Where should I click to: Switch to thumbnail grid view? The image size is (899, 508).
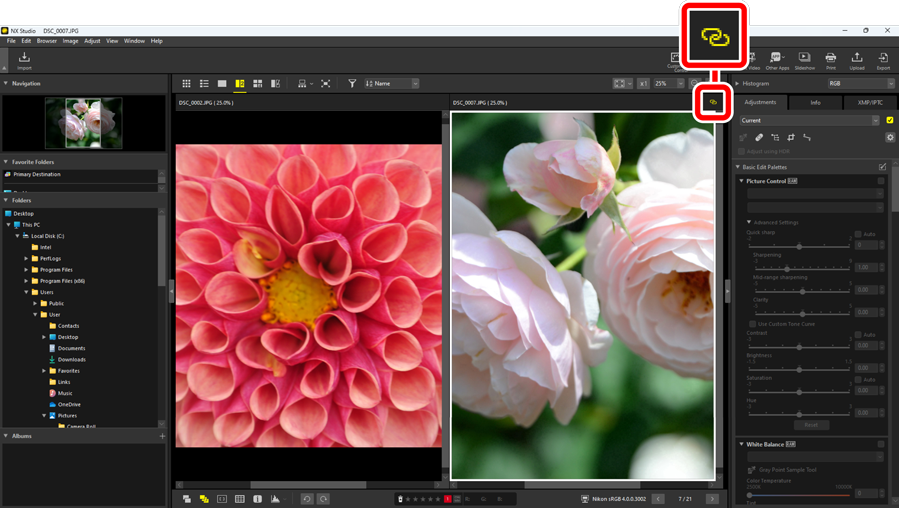coord(186,84)
